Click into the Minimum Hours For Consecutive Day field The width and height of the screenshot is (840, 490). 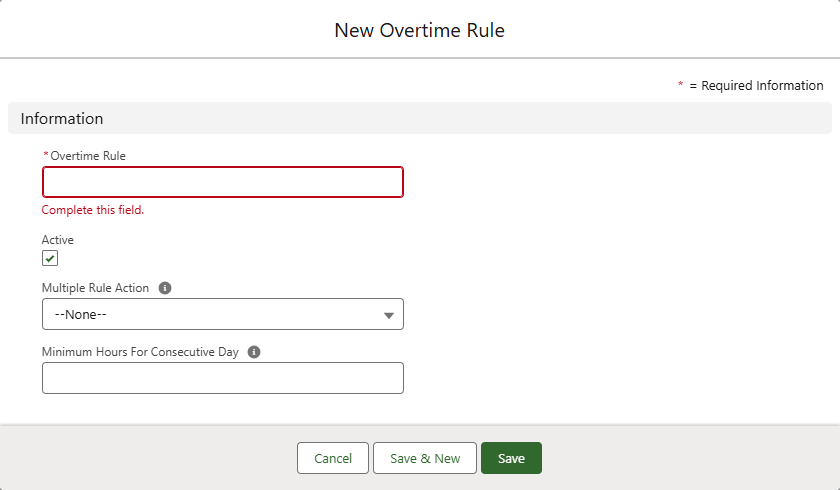222,378
